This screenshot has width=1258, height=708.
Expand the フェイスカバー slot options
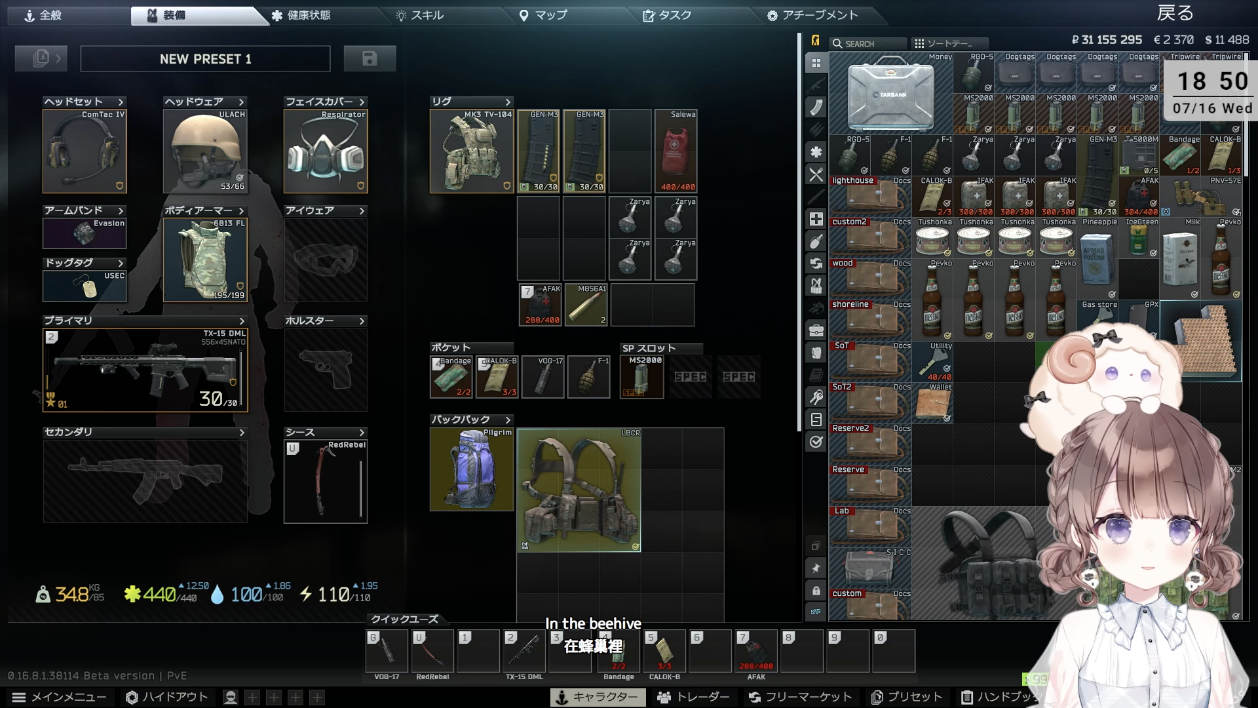pyautogui.click(x=362, y=102)
